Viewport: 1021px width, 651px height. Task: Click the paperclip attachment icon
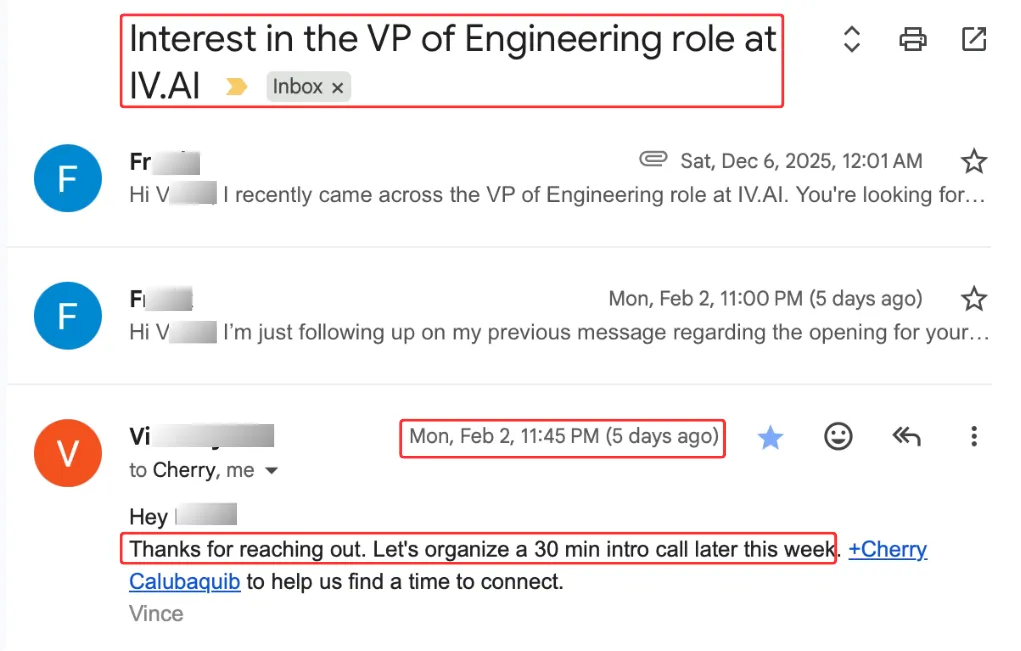coord(653,160)
